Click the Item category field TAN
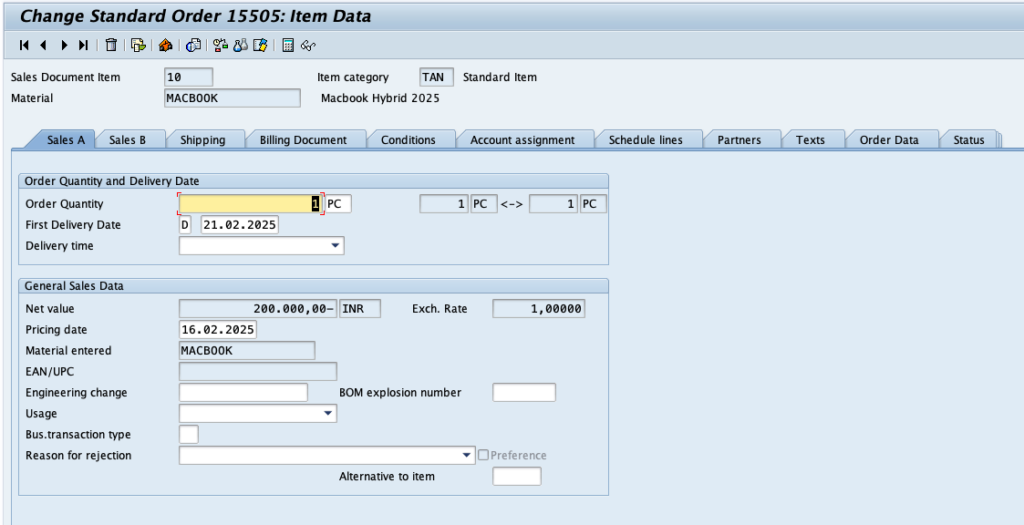The height and width of the screenshot is (525, 1024). click(x=436, y=76)
